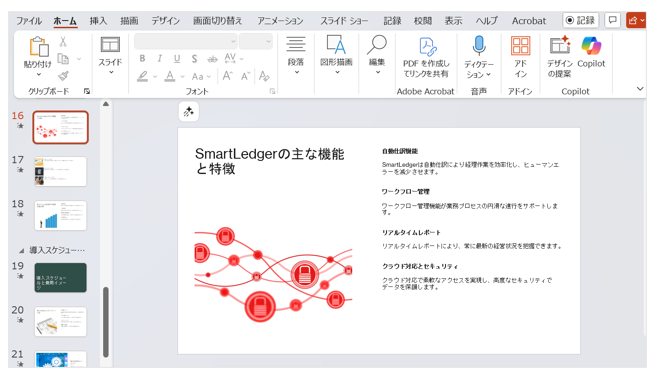658x377 pixels.
Task: Click the 自動仕訳機能 heading
Action: coord(400,151)
